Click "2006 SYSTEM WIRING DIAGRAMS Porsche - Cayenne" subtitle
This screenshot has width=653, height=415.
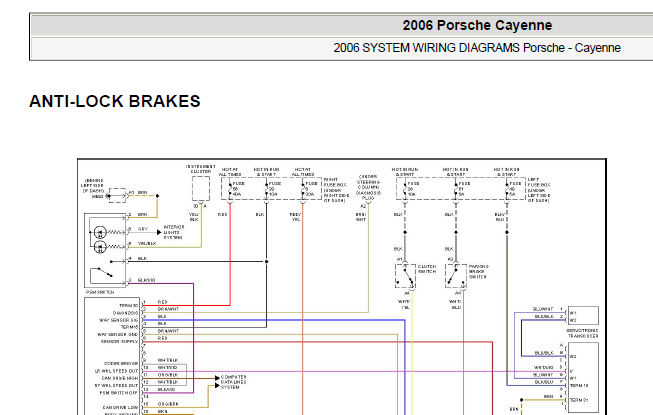click(477, 48)
